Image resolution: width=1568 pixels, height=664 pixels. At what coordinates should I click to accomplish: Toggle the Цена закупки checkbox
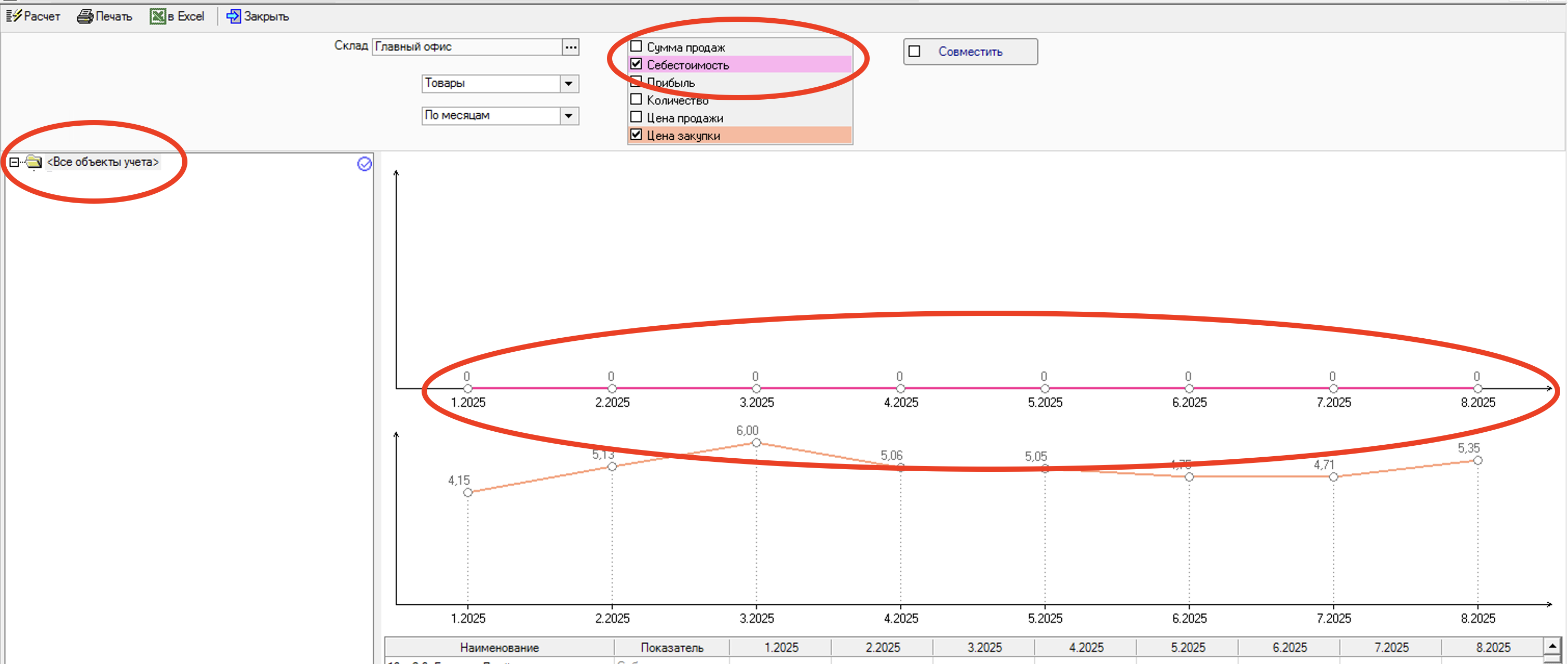636,135
